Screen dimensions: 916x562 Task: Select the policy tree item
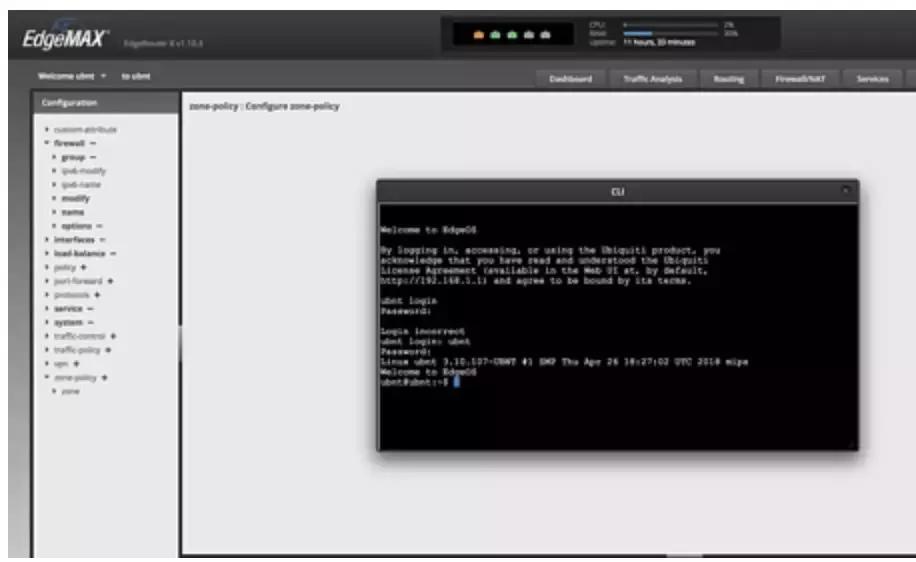65,267
